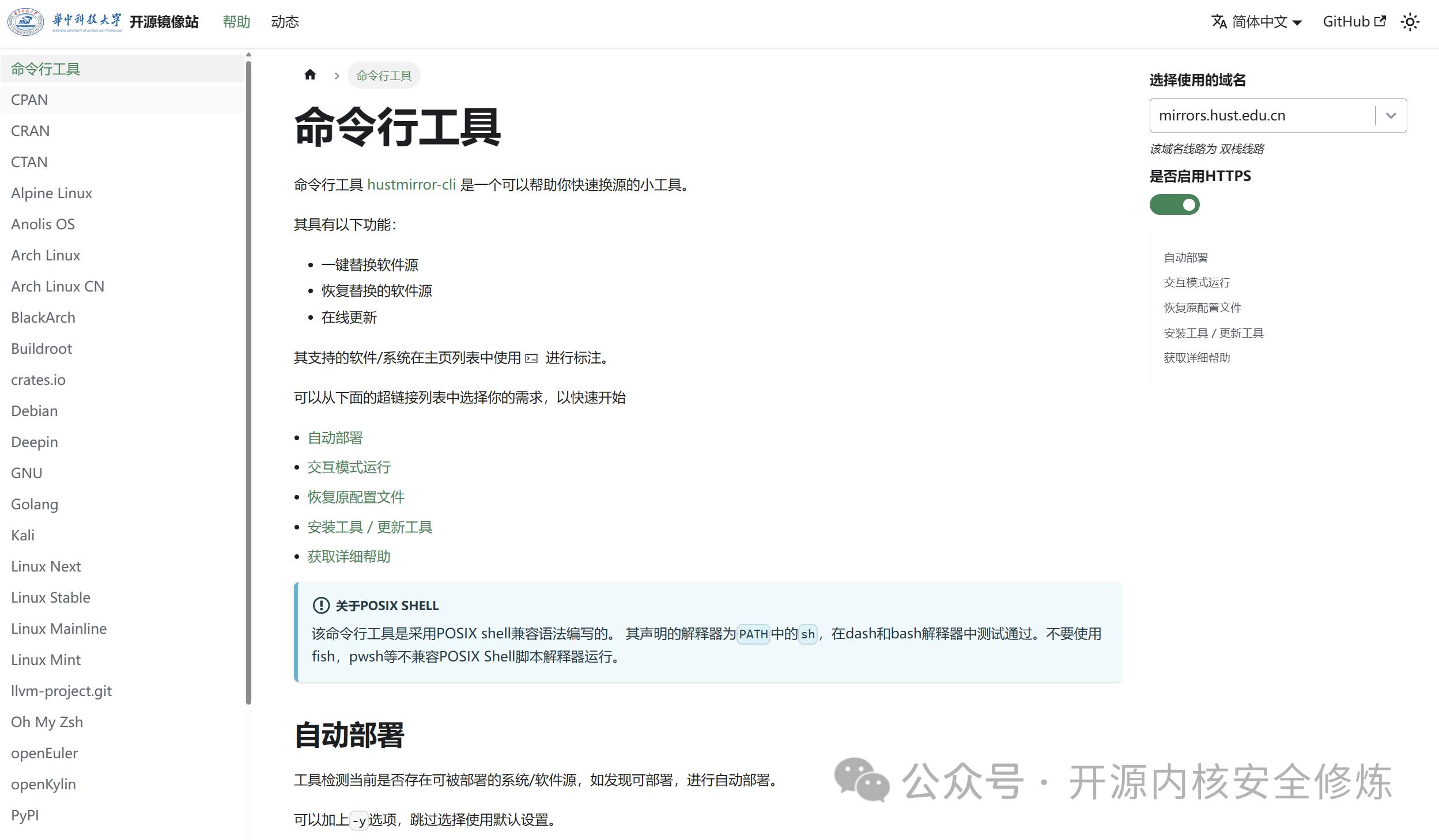Image resolution: width=1439 pixels, height=840 pixels.
Task: Click the 自动部署 section heading
Action: [x=349, y=735]
